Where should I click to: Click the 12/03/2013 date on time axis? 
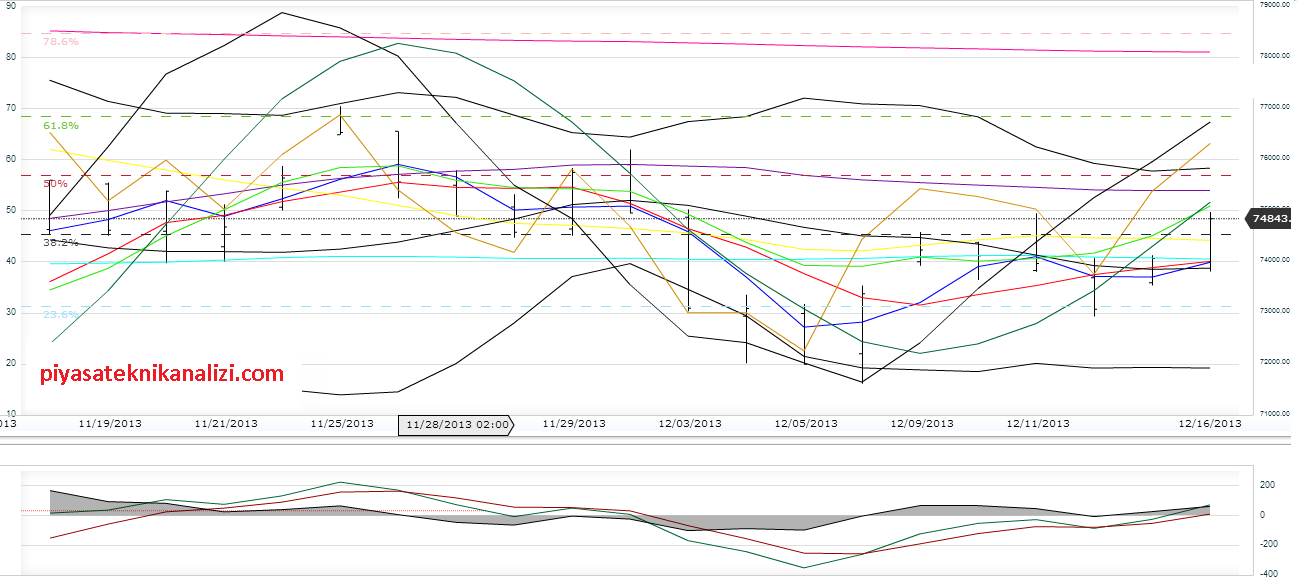click(690, 424)
